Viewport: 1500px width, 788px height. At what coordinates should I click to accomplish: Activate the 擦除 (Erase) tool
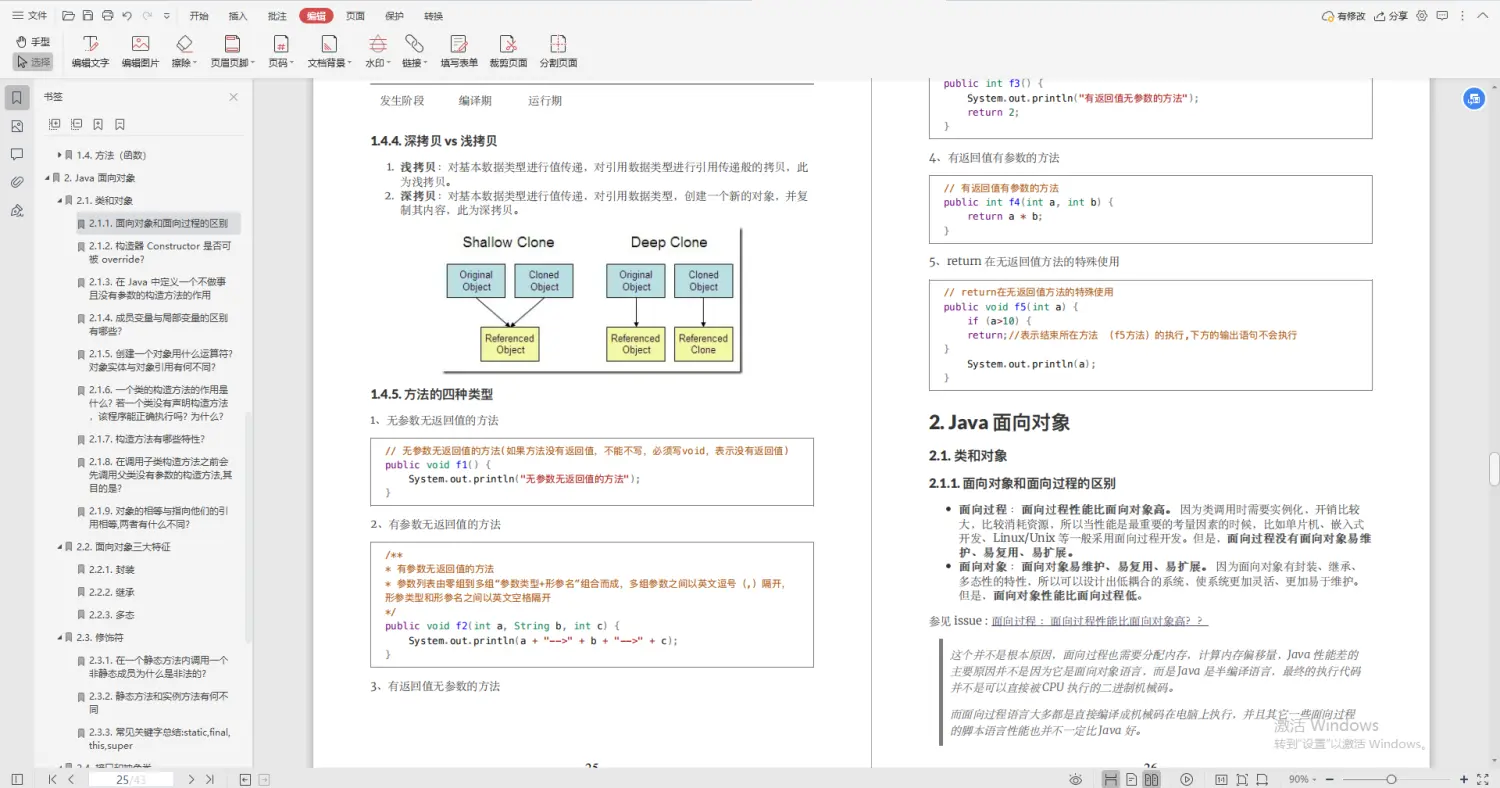(x=183, y=52)
